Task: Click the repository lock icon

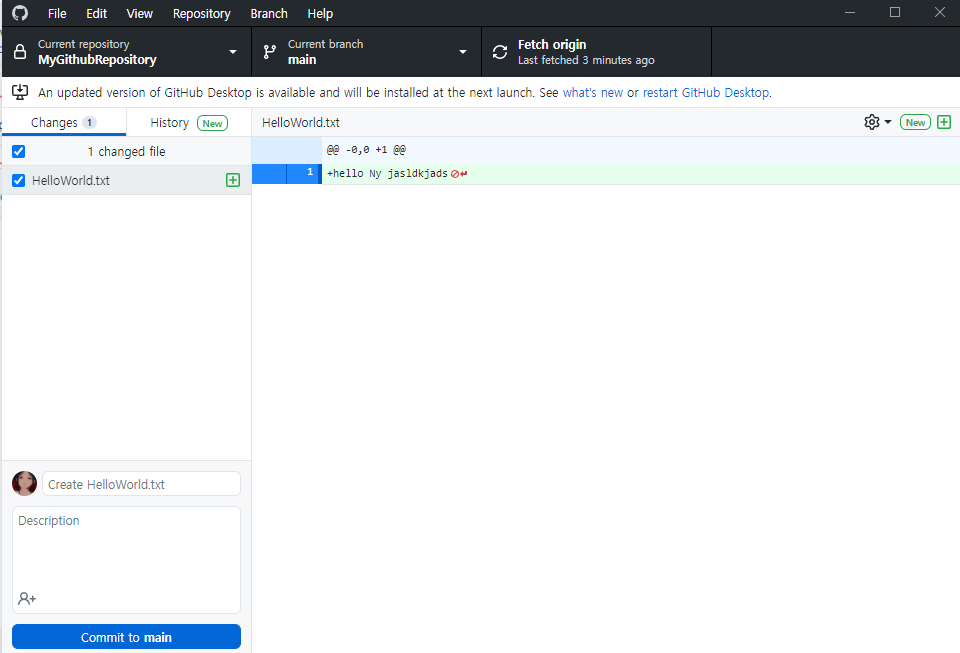Action: (x=20, y=51)
